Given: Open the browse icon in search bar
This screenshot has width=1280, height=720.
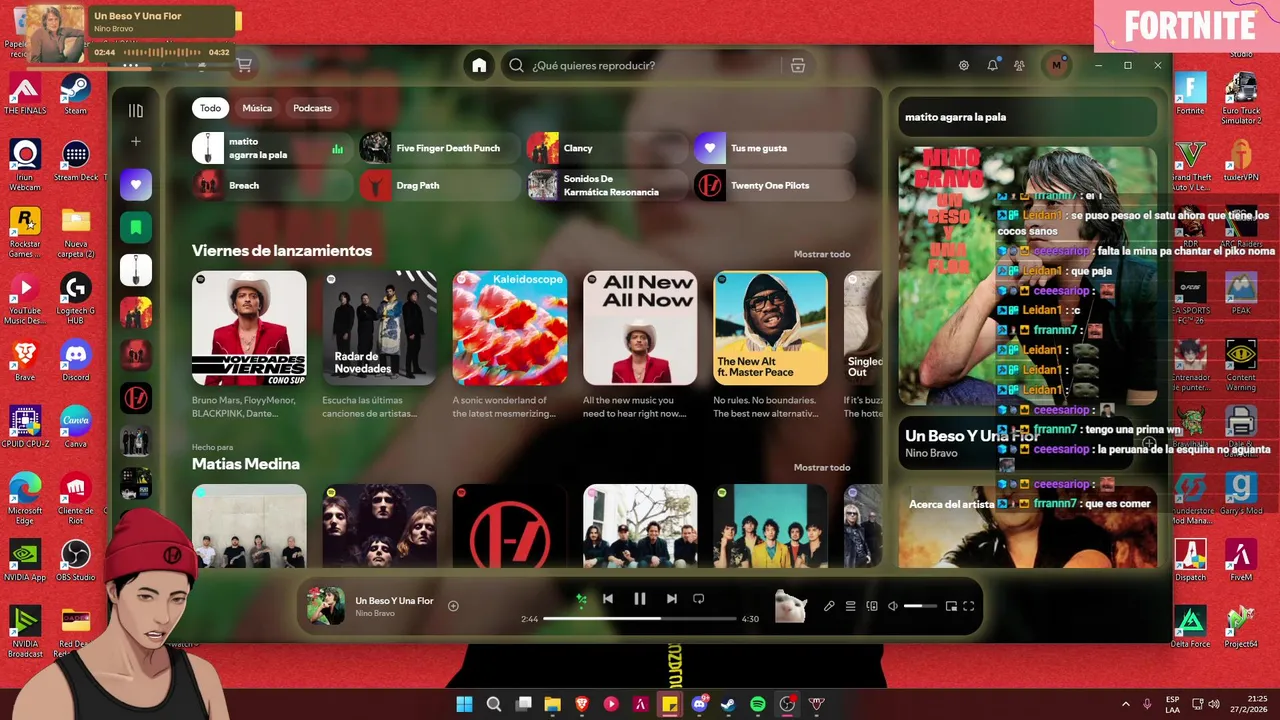Looking at the screenshot, I should pyautogui.click(x=797, y=65).
